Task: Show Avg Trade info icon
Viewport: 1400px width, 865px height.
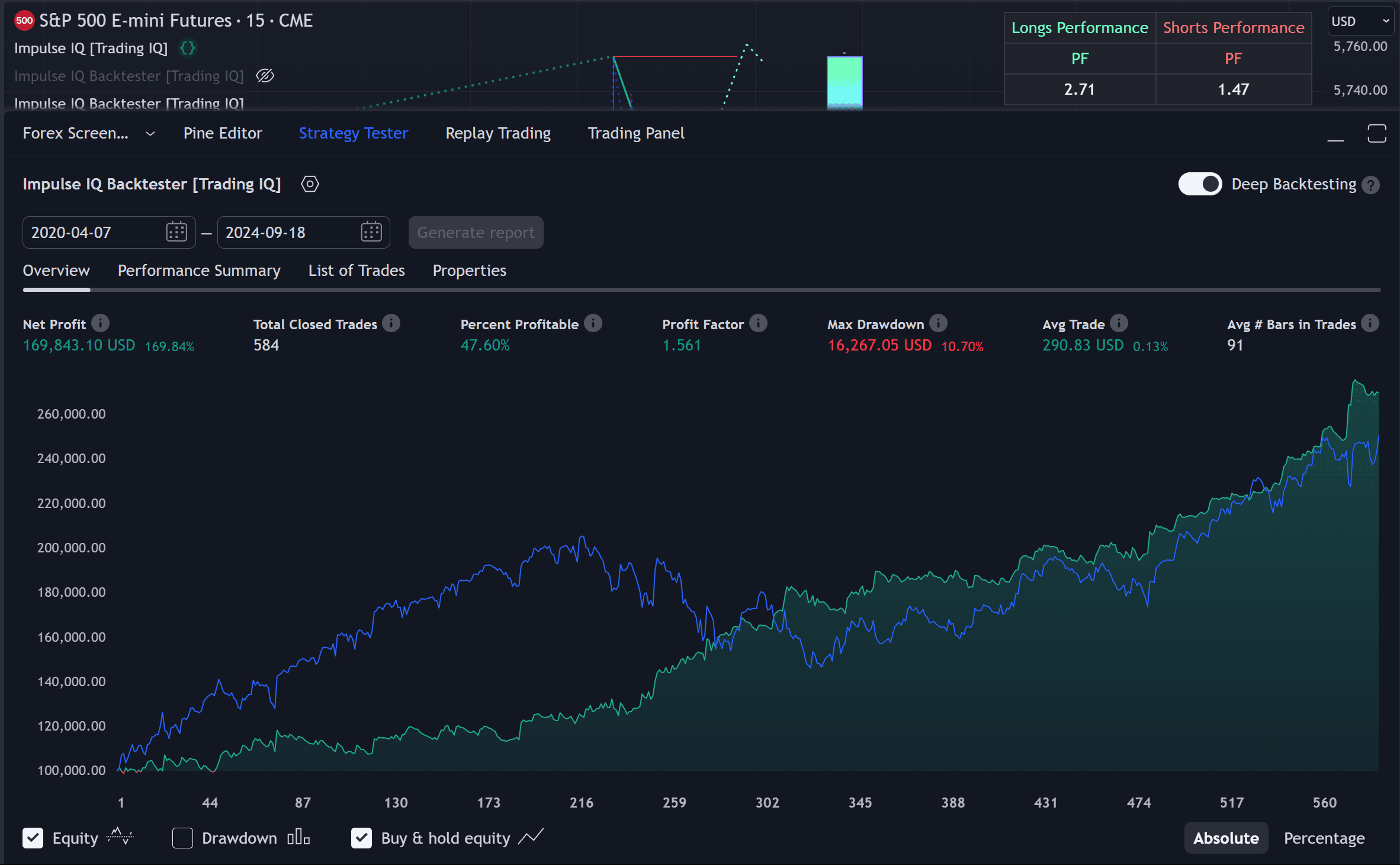Action: (x=1119, y=323)
